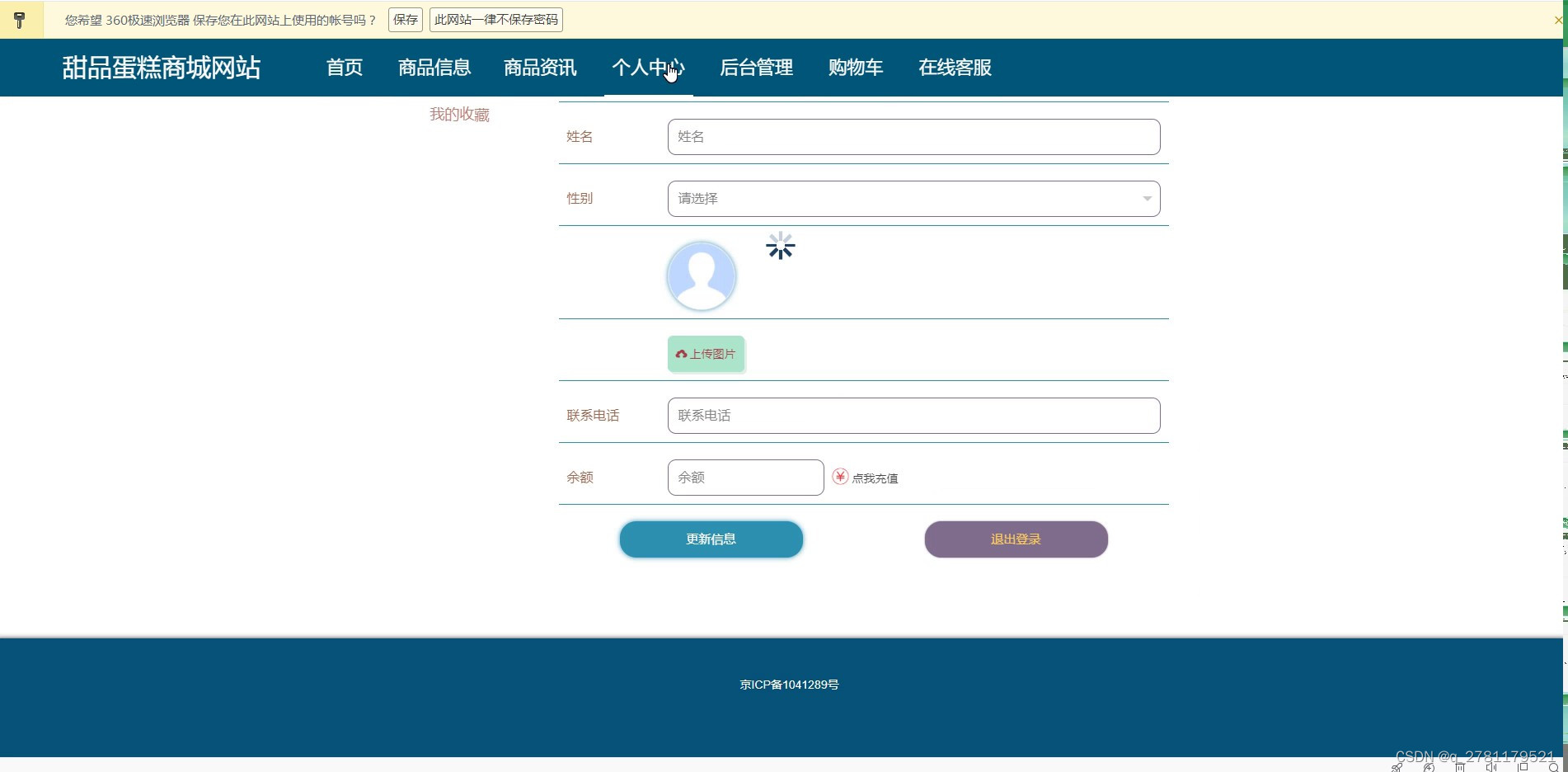Viewport: 1568px width, 772px height.
Task: Click the cloud upload icon on 上传图片
Action: [681, 354]
